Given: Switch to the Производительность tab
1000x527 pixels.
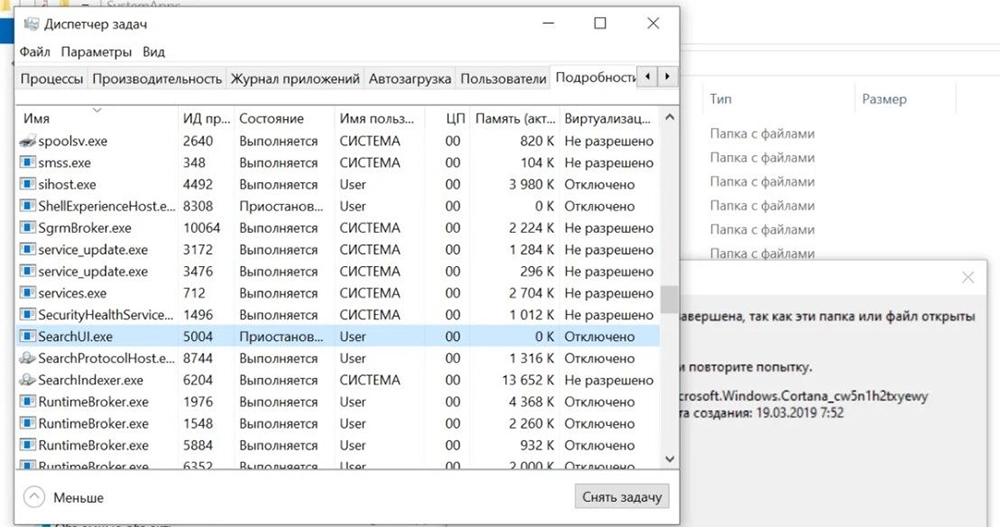Looking at the screenshot, I should pos(156,78).
